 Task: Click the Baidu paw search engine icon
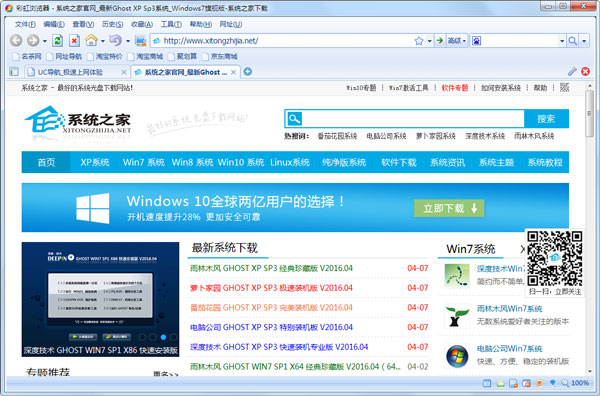click(x=476, y=41)
